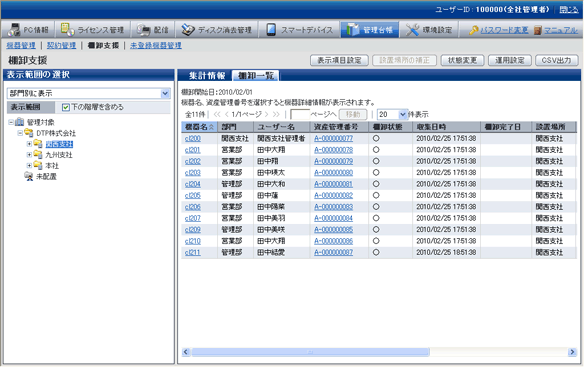The height and width of the screenshot is (367, 584).
Task: Open ライセンス管理 license icon tab
Action: (67, 29)
